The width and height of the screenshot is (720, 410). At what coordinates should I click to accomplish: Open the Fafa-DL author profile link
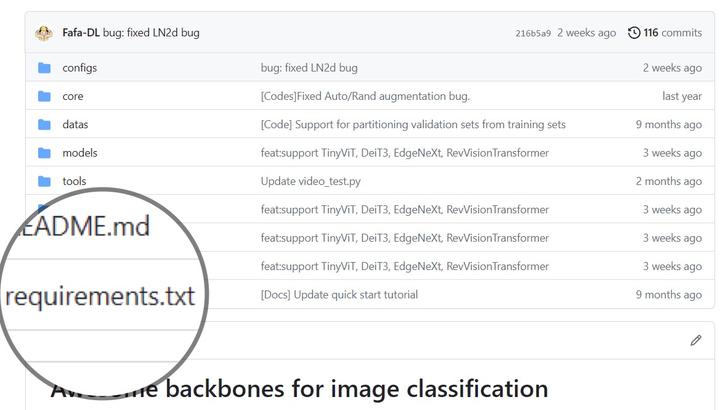tap(81, 33)
